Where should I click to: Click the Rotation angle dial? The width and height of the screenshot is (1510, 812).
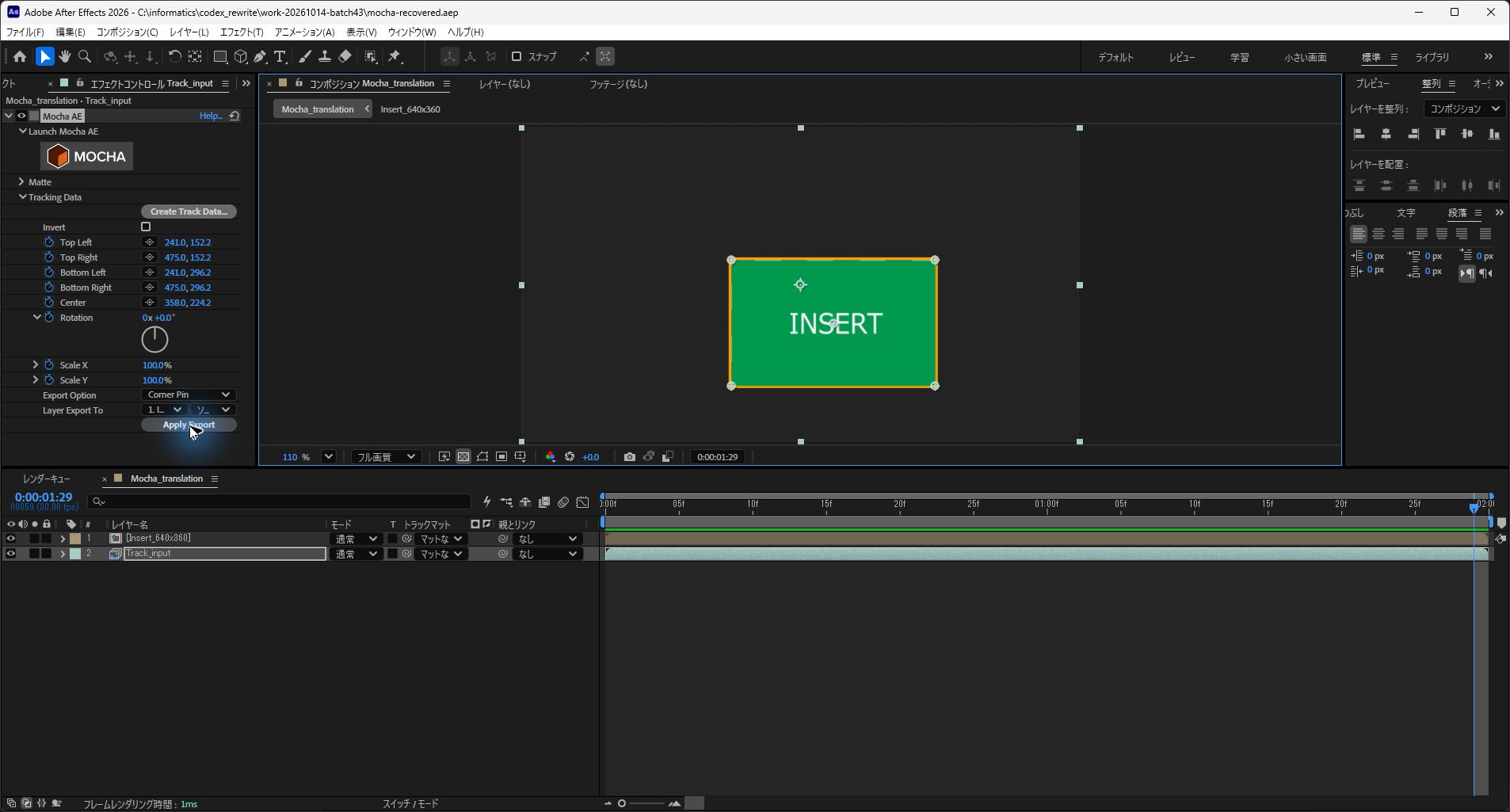point(154,340)
